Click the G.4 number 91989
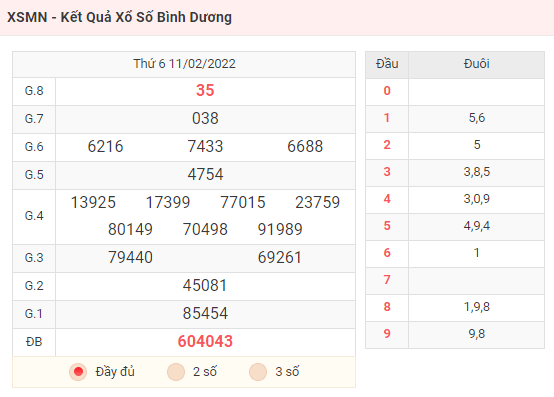Viewport: 554px width, 397px height. (280, 230)
